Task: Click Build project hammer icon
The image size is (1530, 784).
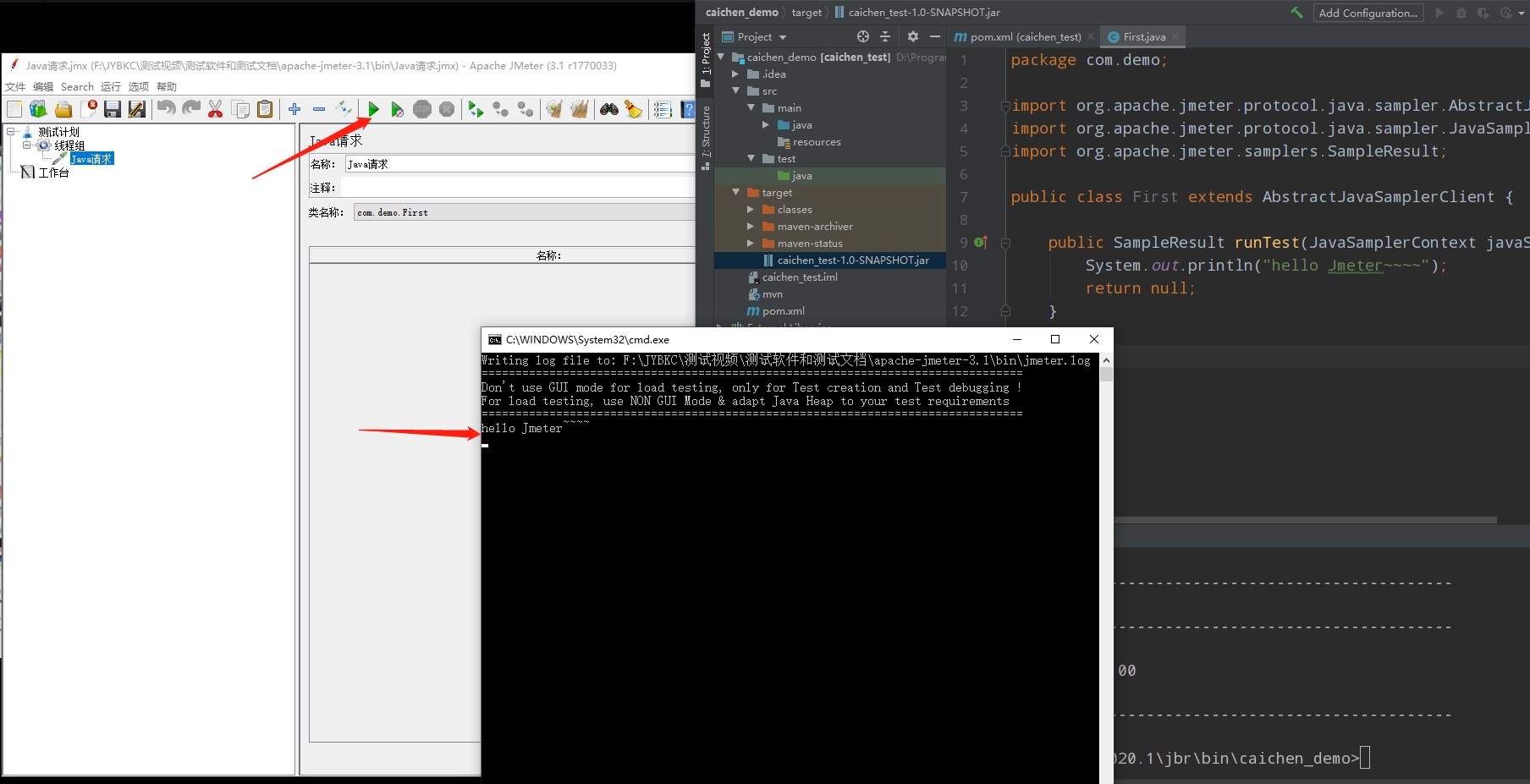Action: (x=1296, y=13)
